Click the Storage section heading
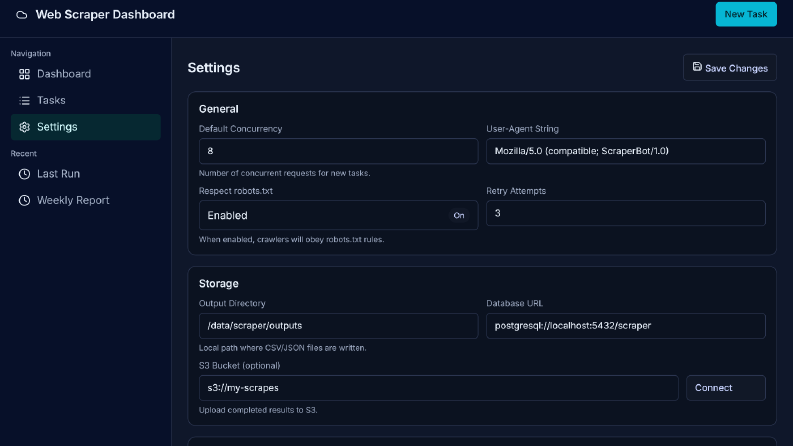Screen dimensions: 793x446 (x=218, y=284)
